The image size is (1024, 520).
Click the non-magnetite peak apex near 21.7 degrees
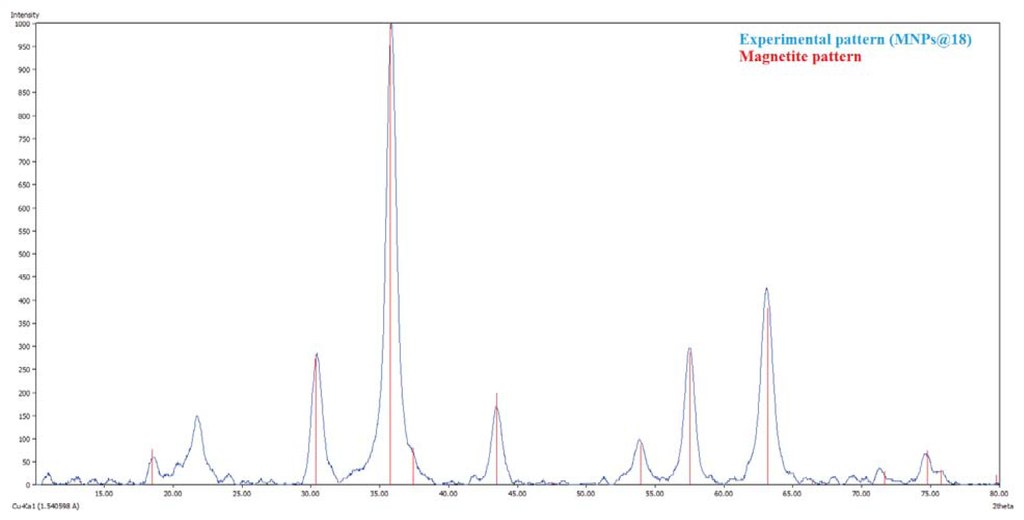click(197, 415)
